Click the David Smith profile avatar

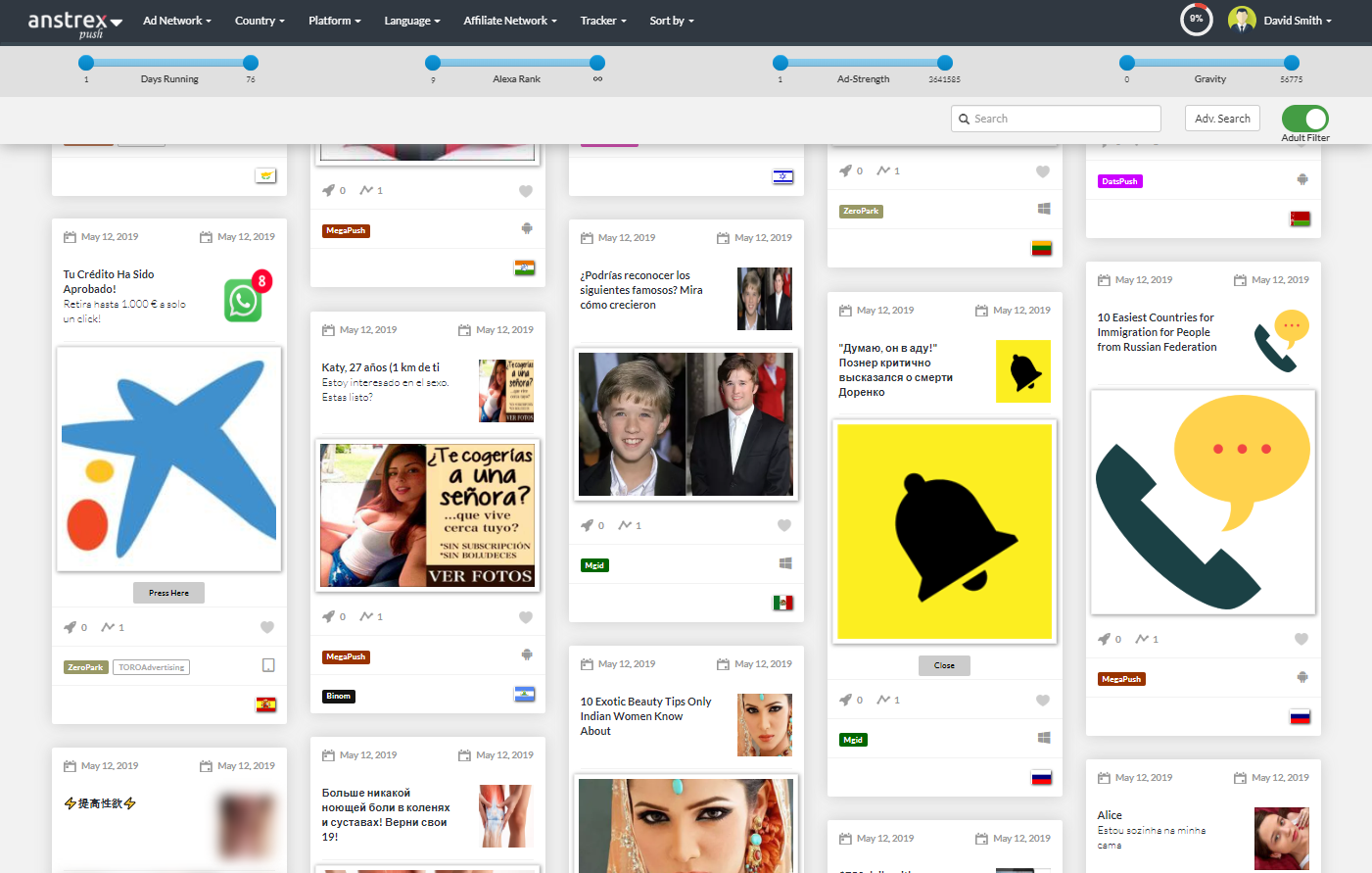(x=1242, y=20)
